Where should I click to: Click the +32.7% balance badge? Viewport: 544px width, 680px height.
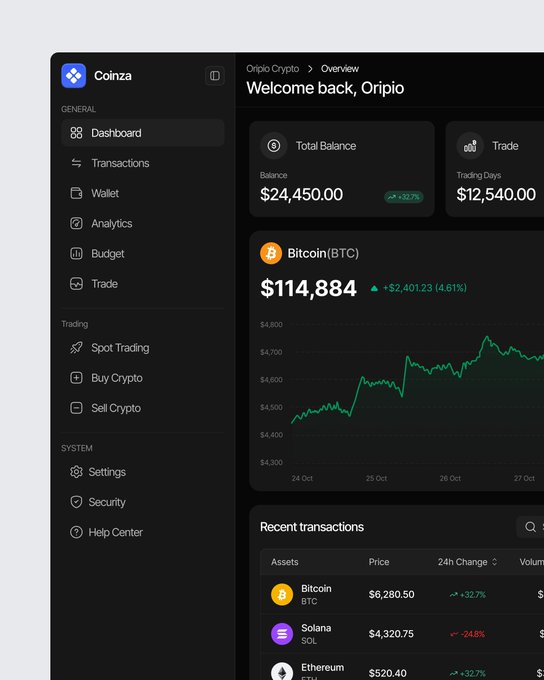pyautogui.click(x=404, y=197)
